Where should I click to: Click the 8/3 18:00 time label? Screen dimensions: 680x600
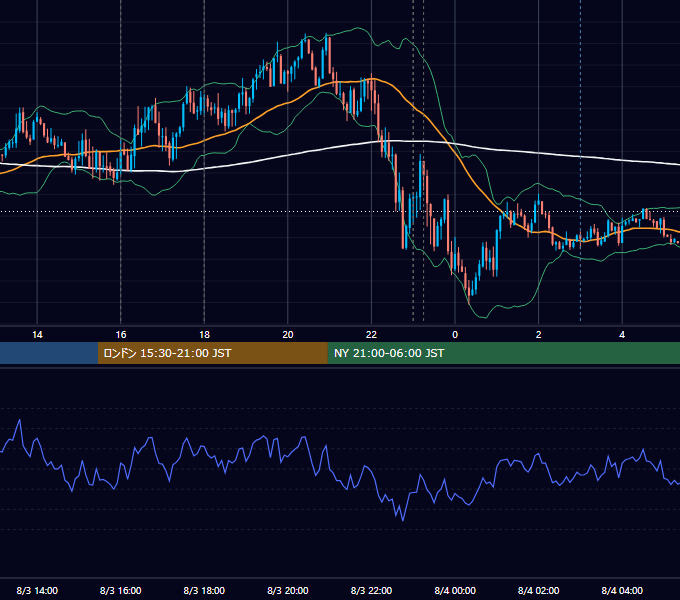click(204, 590)
